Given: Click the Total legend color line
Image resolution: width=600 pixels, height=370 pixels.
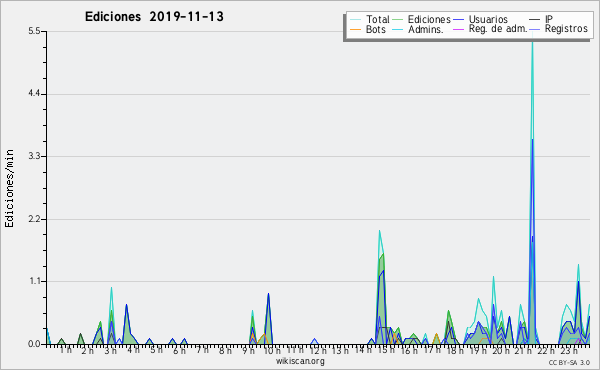Looking at the screenshot, I should pos(355,20).
